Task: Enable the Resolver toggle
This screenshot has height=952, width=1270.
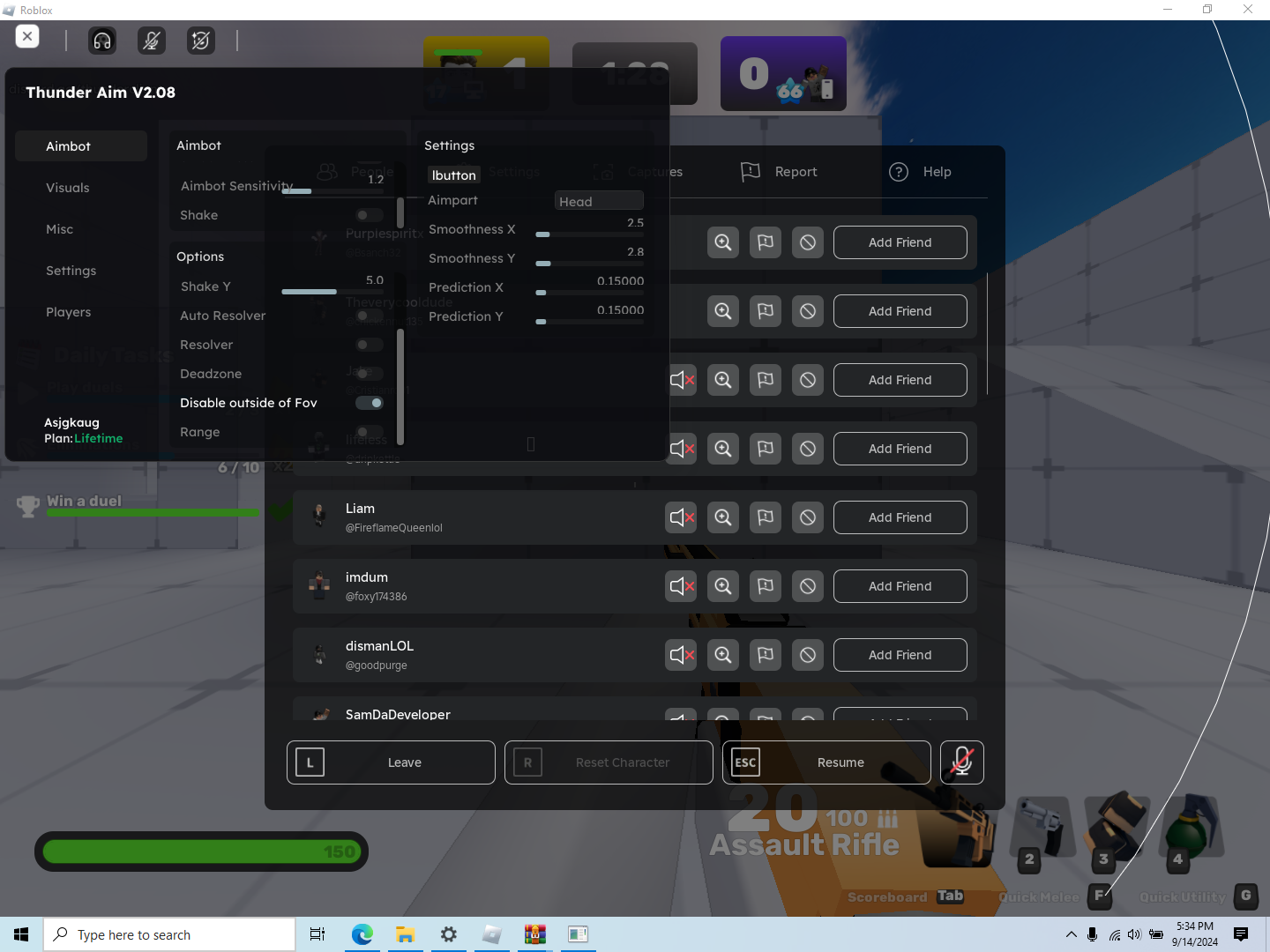Action: coord(370,345)
